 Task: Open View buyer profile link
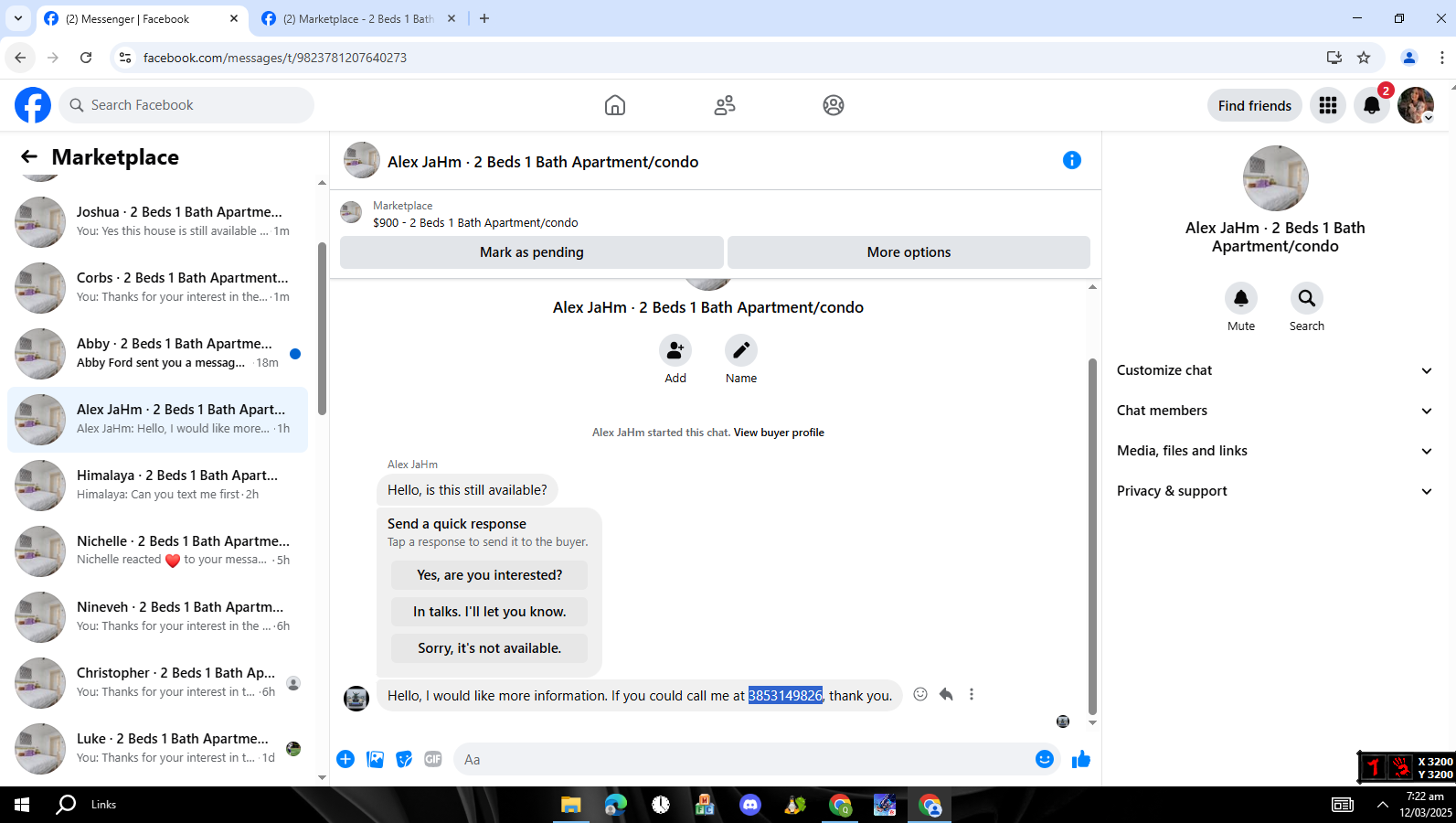tap(779, 433)
